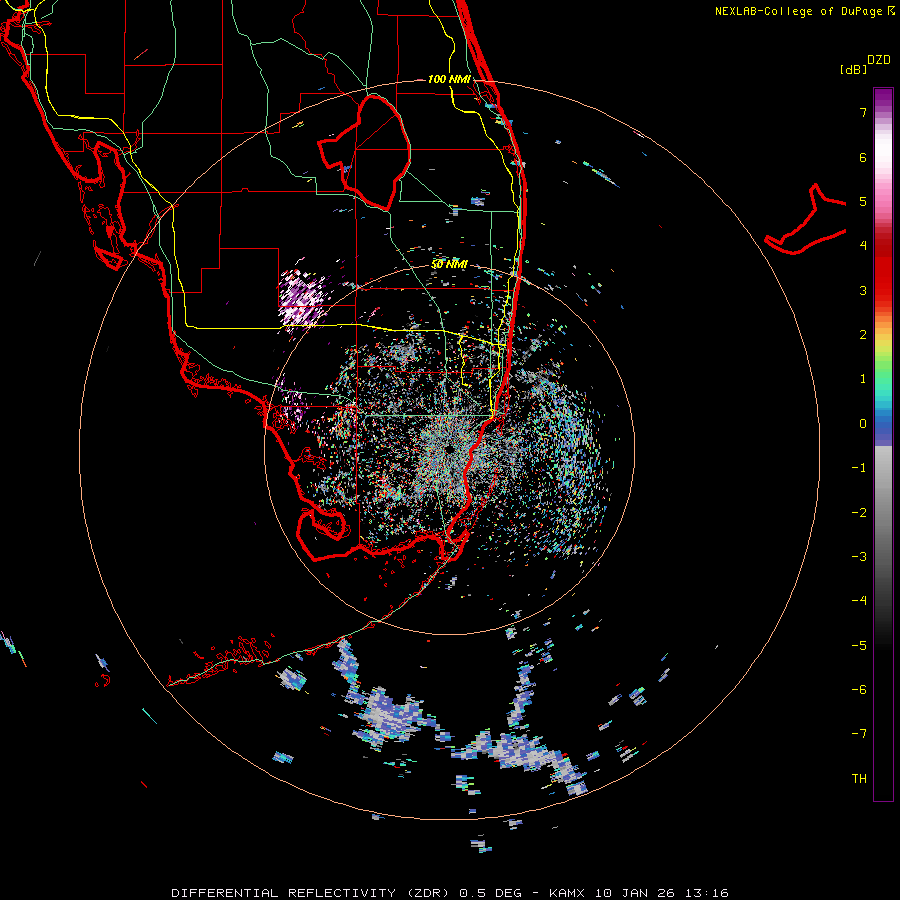Select the -2 tick label on color scale
Image resolution: width=900 pixels, height=900 pixels.
(x=859, y=512)
